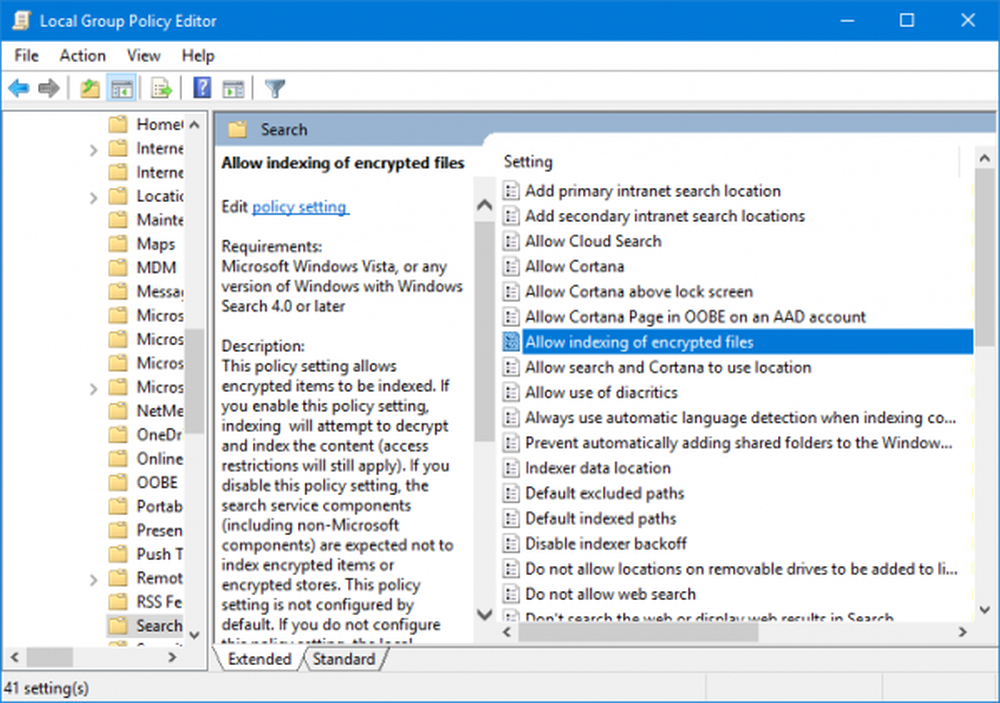
Task: Toggle Show/Hide Action Pane button
Action: coord(233,89)
